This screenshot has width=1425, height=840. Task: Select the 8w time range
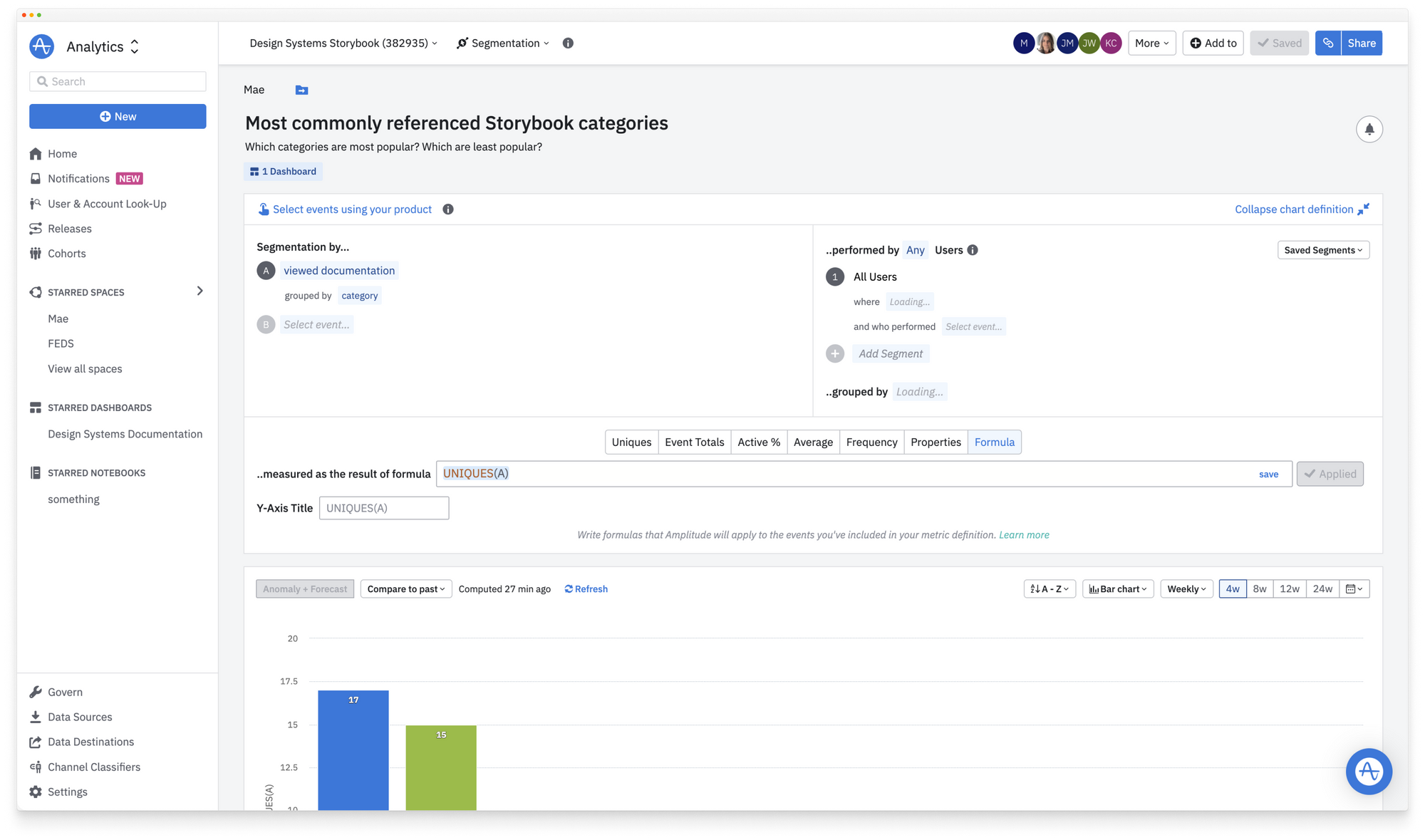coord(1260,589)
